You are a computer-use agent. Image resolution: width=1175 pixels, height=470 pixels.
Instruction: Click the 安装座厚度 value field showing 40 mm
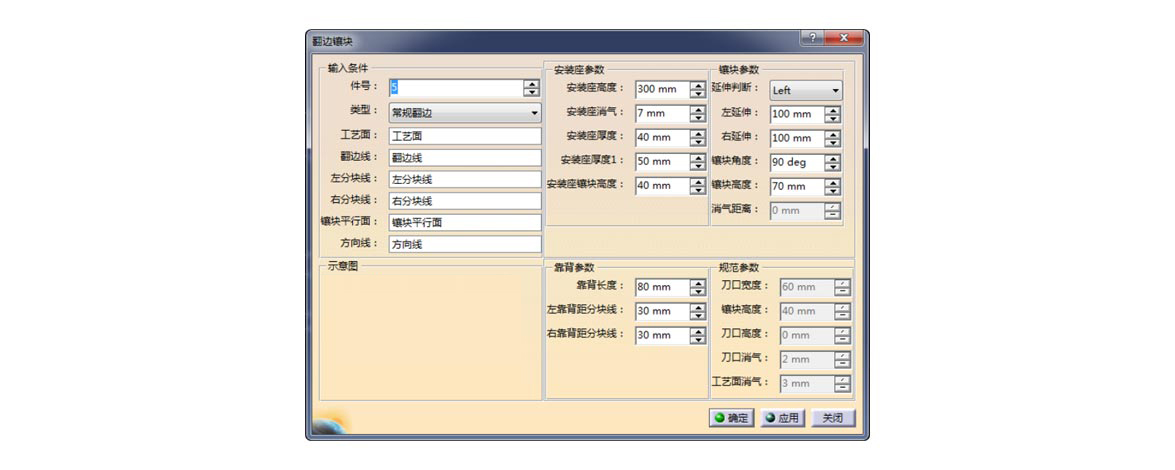point(661,138)
